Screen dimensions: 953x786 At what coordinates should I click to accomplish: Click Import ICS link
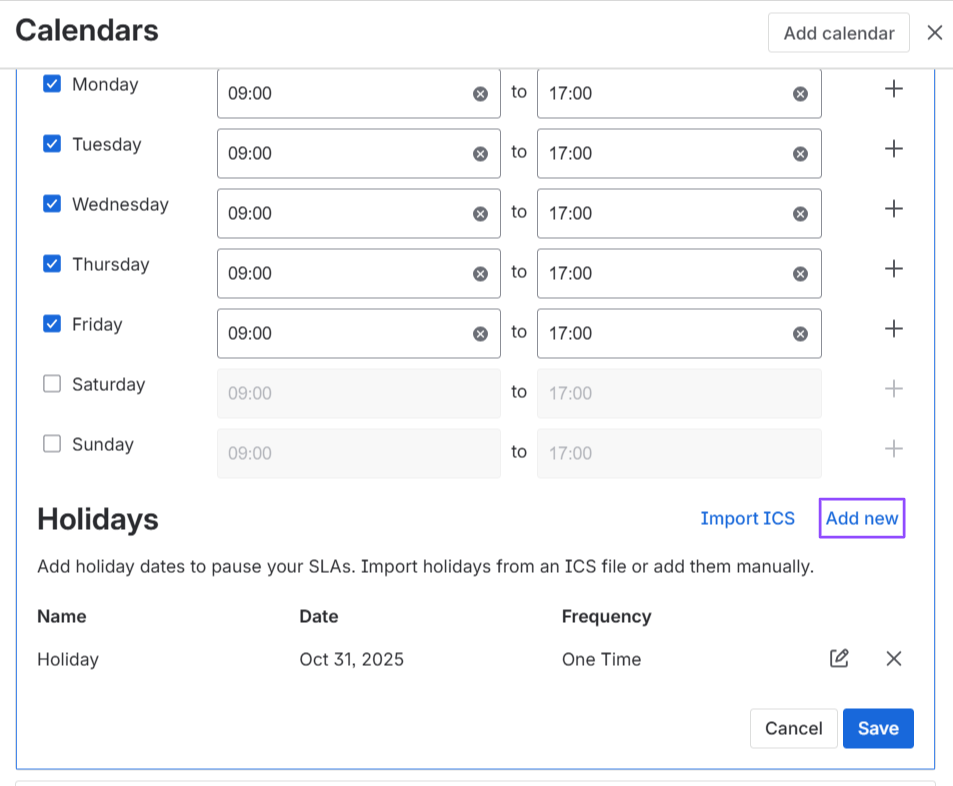coord(747,518)
